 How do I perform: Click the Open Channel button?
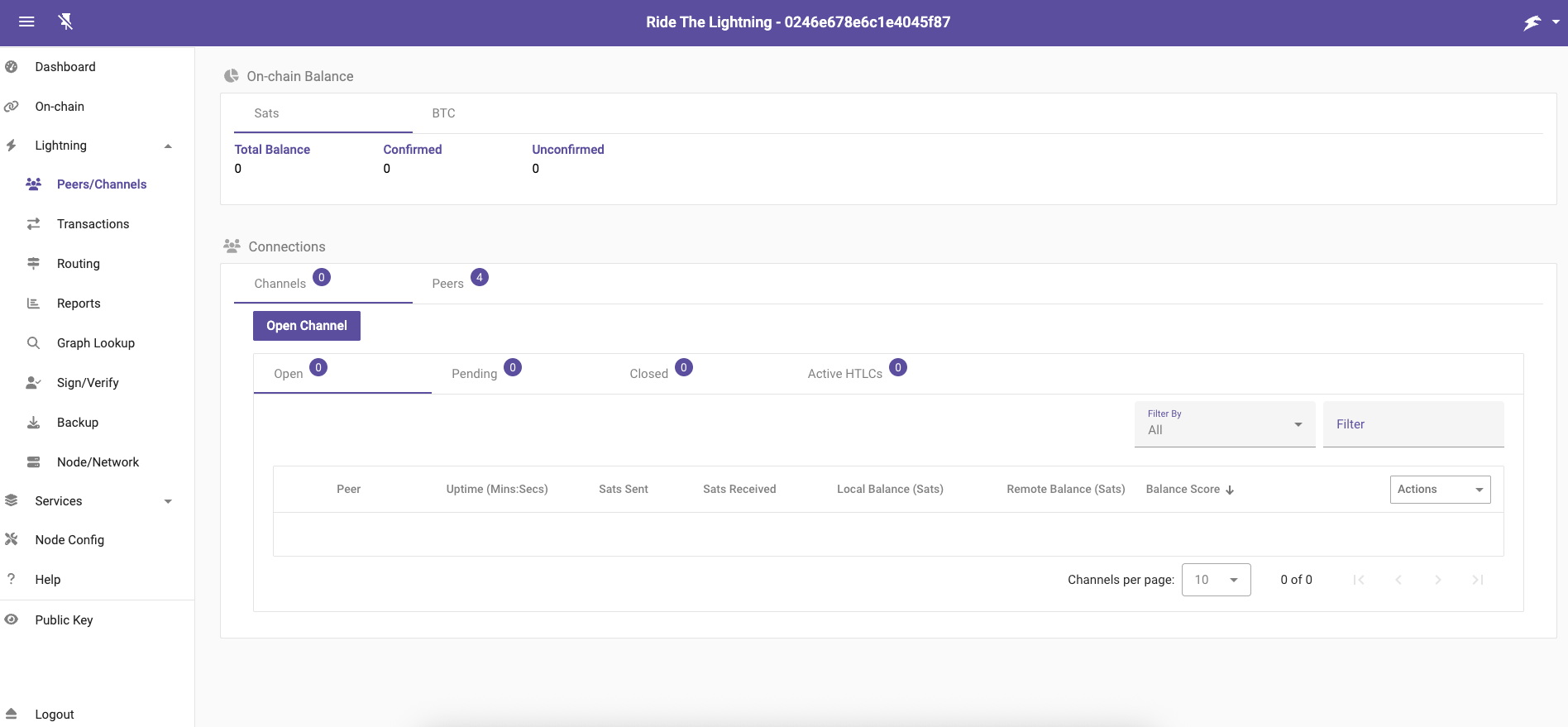click(x=307, y=326)
